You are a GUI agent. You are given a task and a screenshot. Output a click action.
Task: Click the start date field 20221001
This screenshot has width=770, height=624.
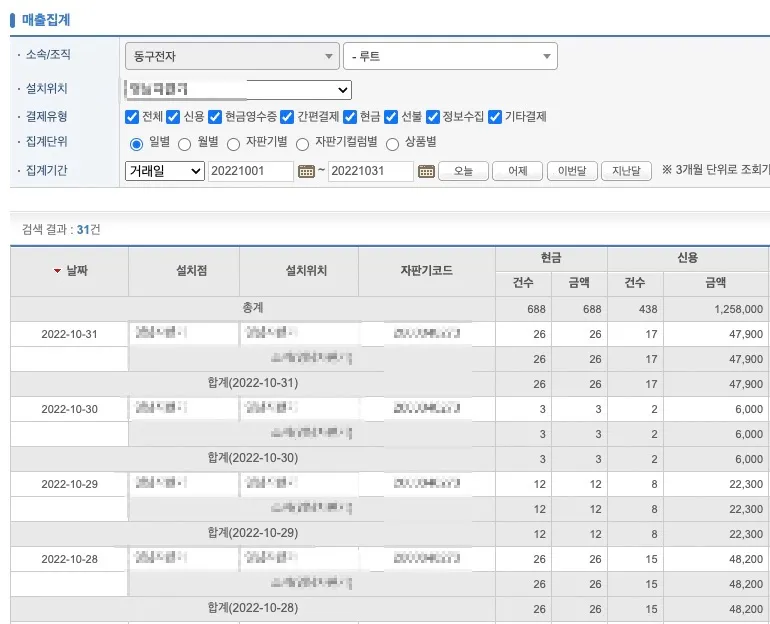[x=251, y=171]
